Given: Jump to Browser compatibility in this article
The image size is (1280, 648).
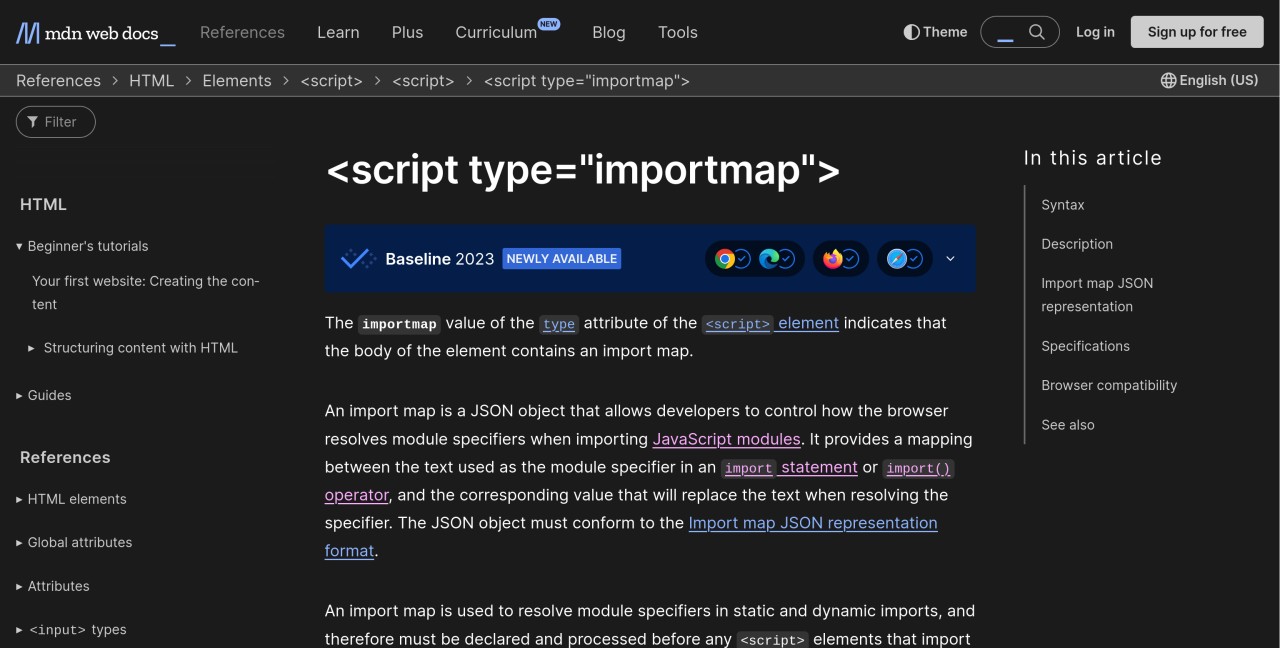Looking at the screenshot, I should tap(1109, 385).
